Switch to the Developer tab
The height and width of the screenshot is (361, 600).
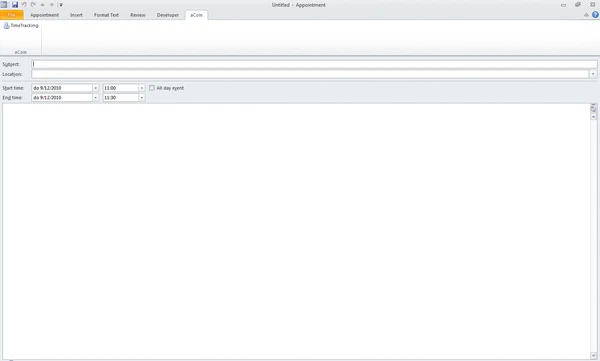(x=168, y=15)
